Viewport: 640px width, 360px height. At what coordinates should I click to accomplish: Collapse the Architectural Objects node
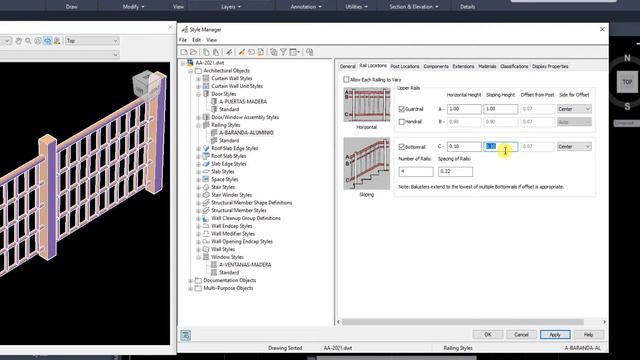(191, 71)
